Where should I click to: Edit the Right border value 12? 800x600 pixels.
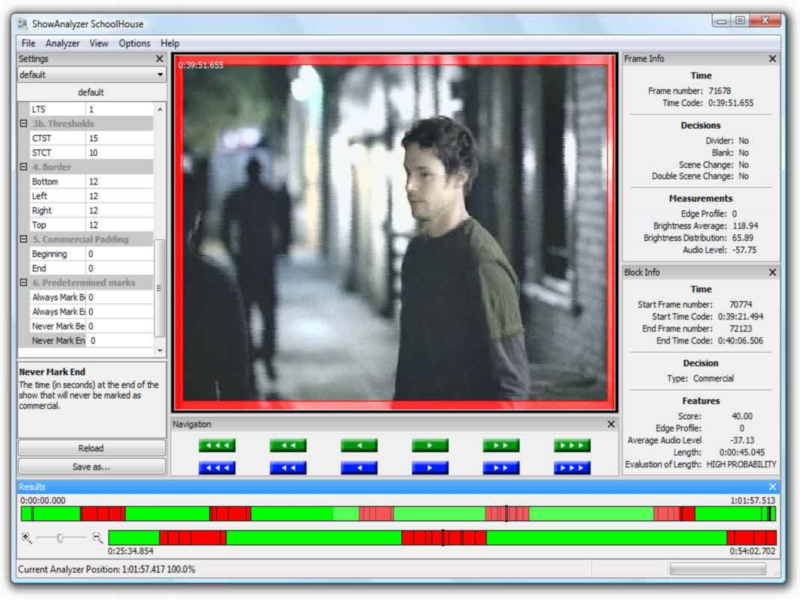[119, 210]
